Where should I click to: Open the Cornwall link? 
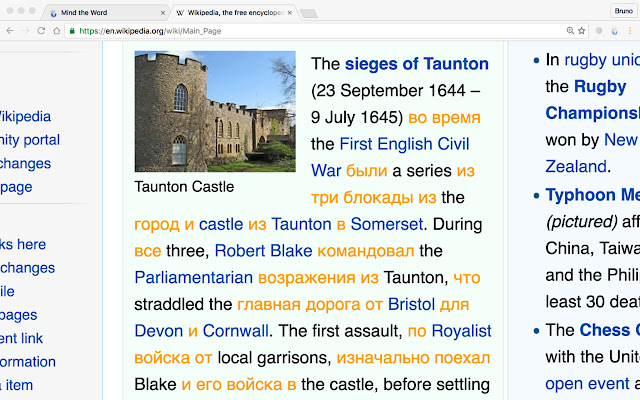[x=236, y=331]
